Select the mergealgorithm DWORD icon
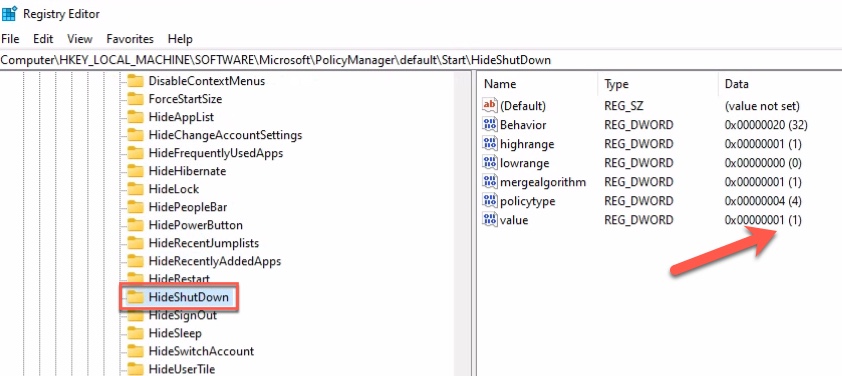842x376 pixels. (490, 182)
